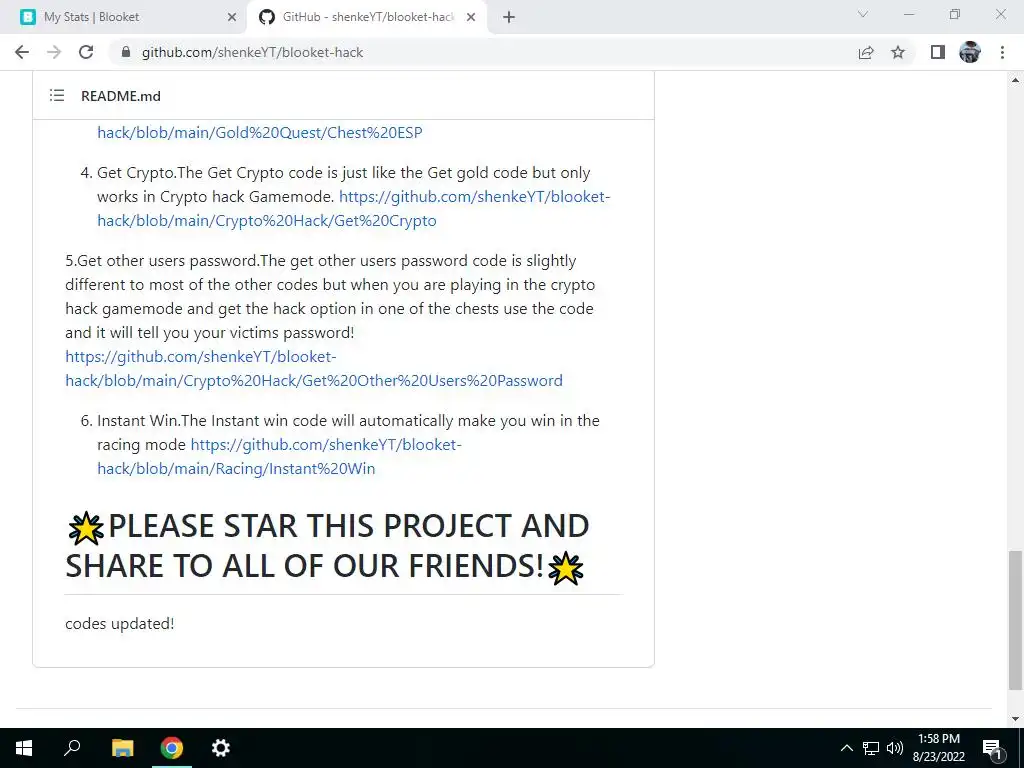Show hidden system tray icons

click(846, 748)
